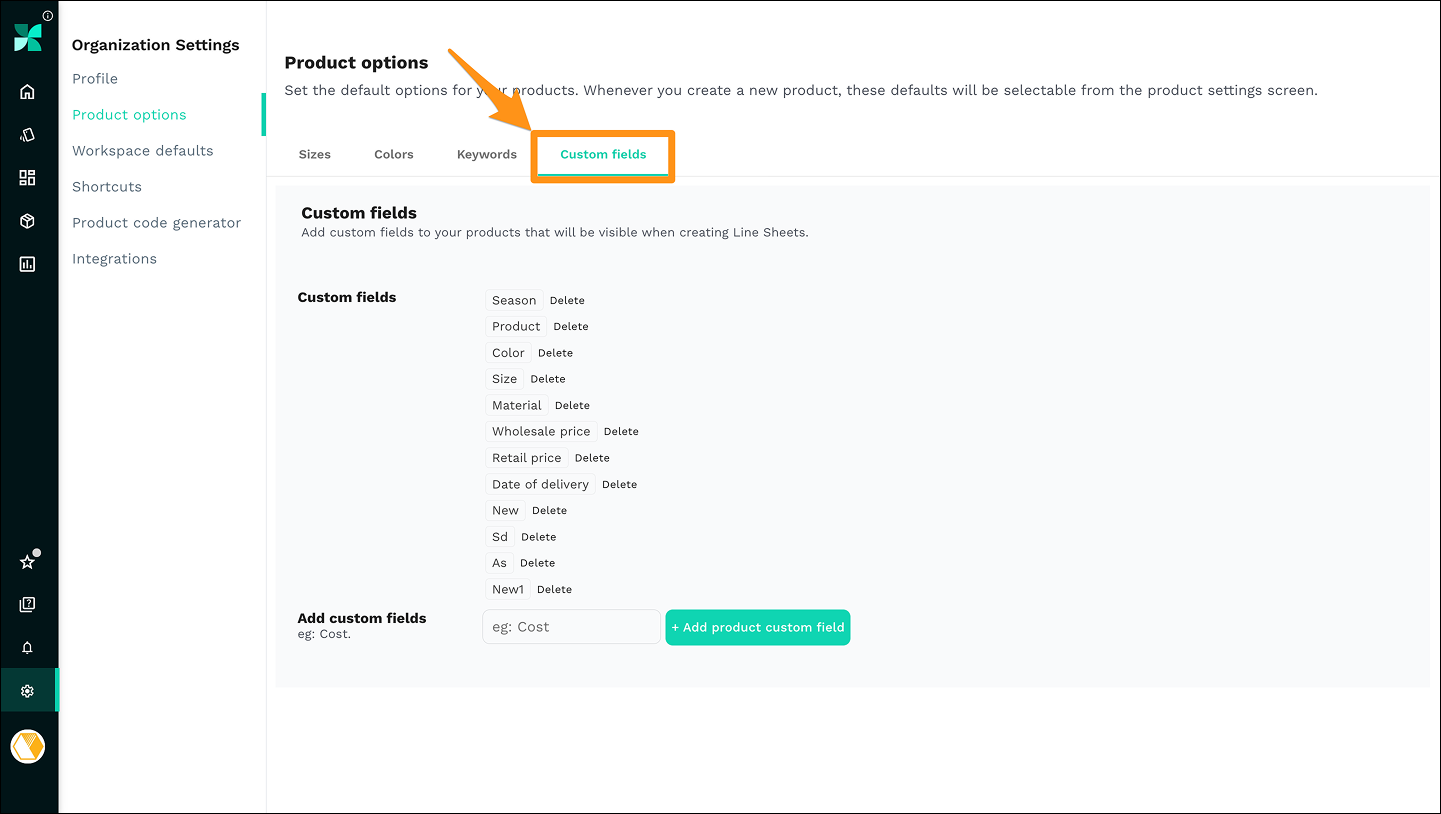Open Profile settings
This screenshot has height=814, width=1441.
tap(95, 79)
